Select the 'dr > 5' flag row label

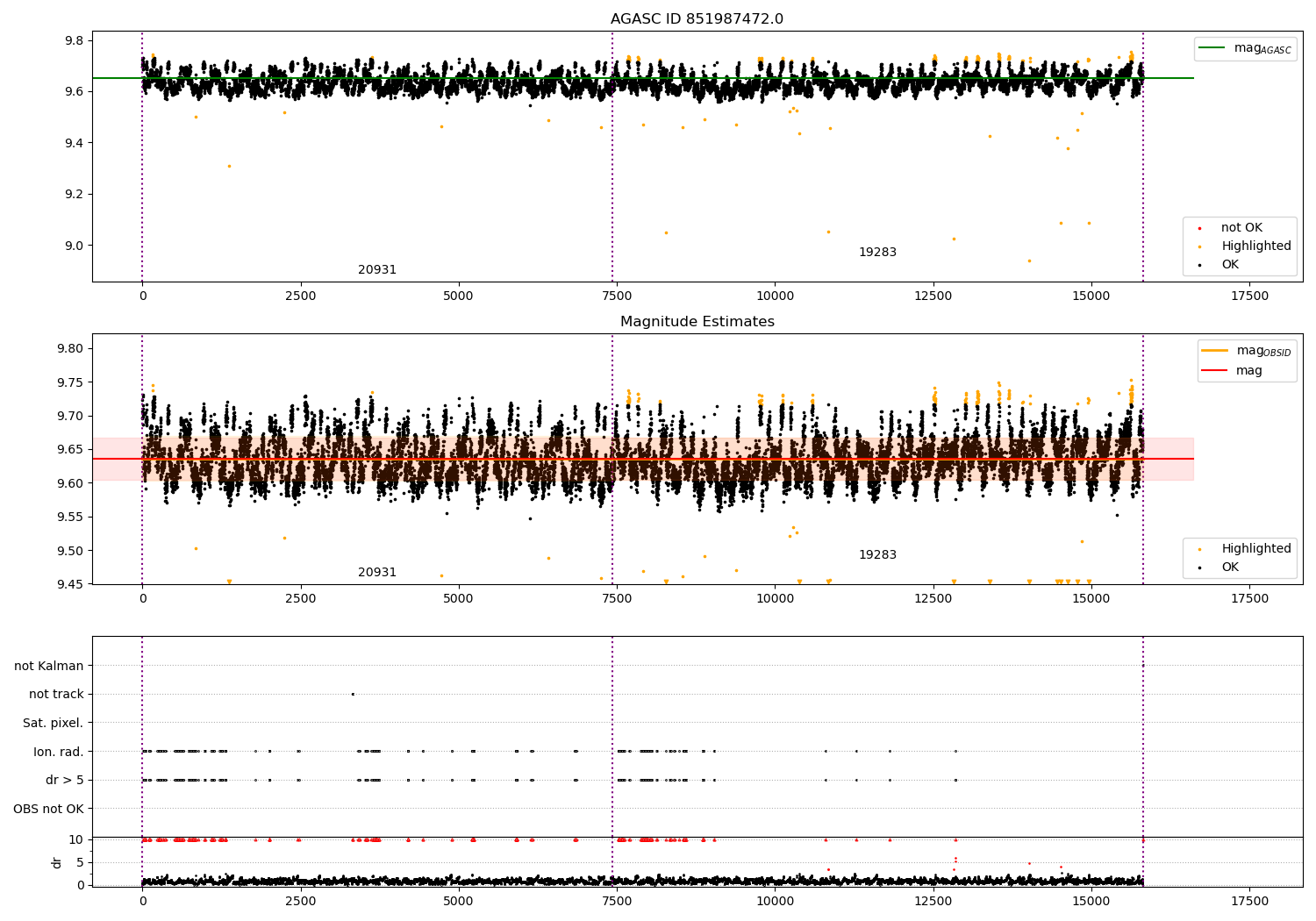pos(64,780)
